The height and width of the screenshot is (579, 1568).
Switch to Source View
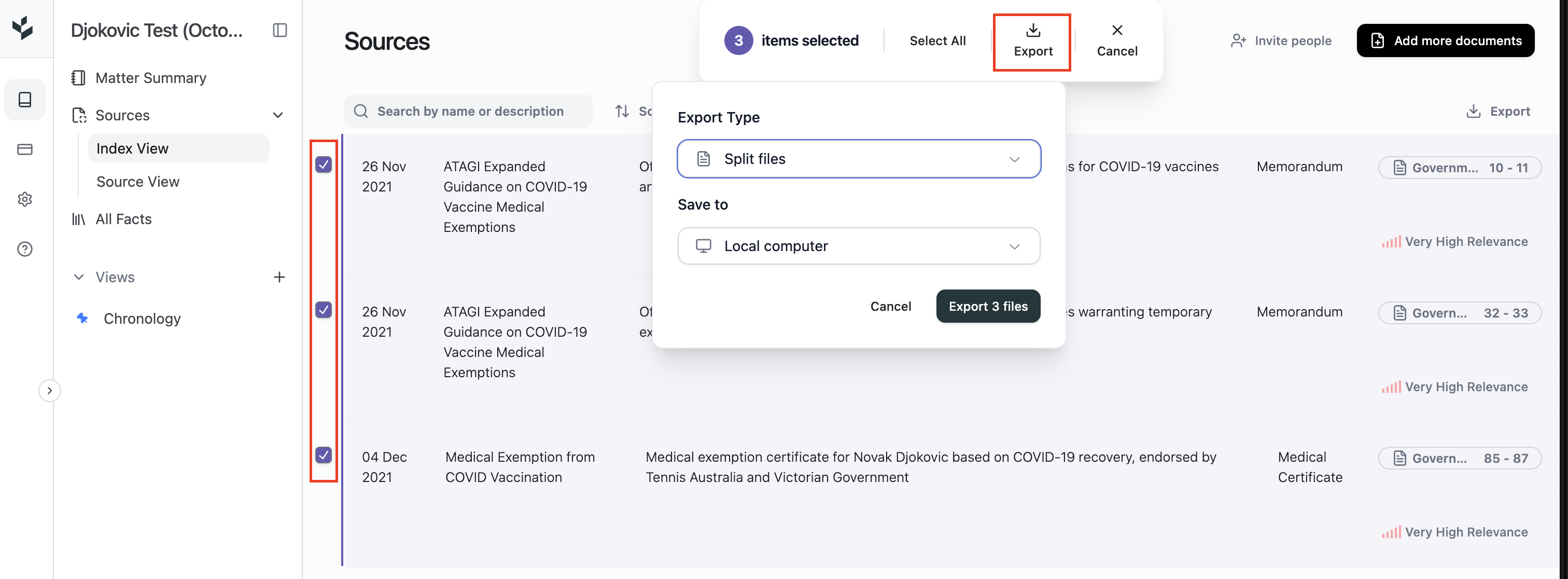pyautogui.click(x=137, y=182)
